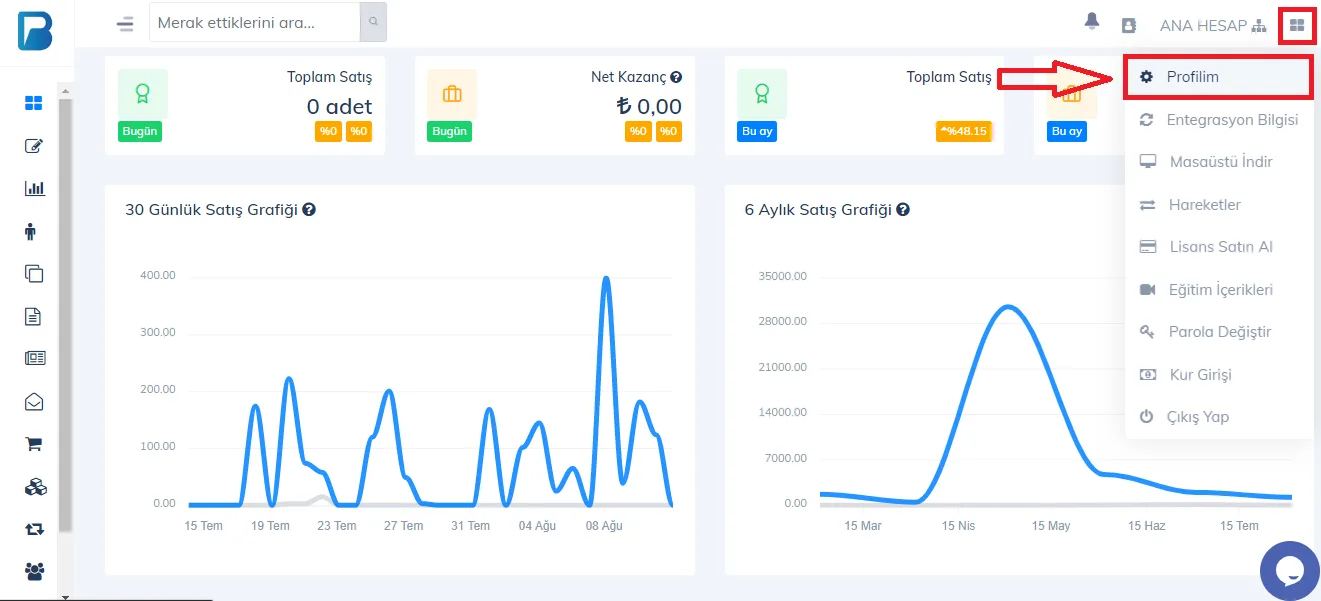1321x601 pixels.
Task: Click the 35000.00 axis value
Action: [782, 276]
